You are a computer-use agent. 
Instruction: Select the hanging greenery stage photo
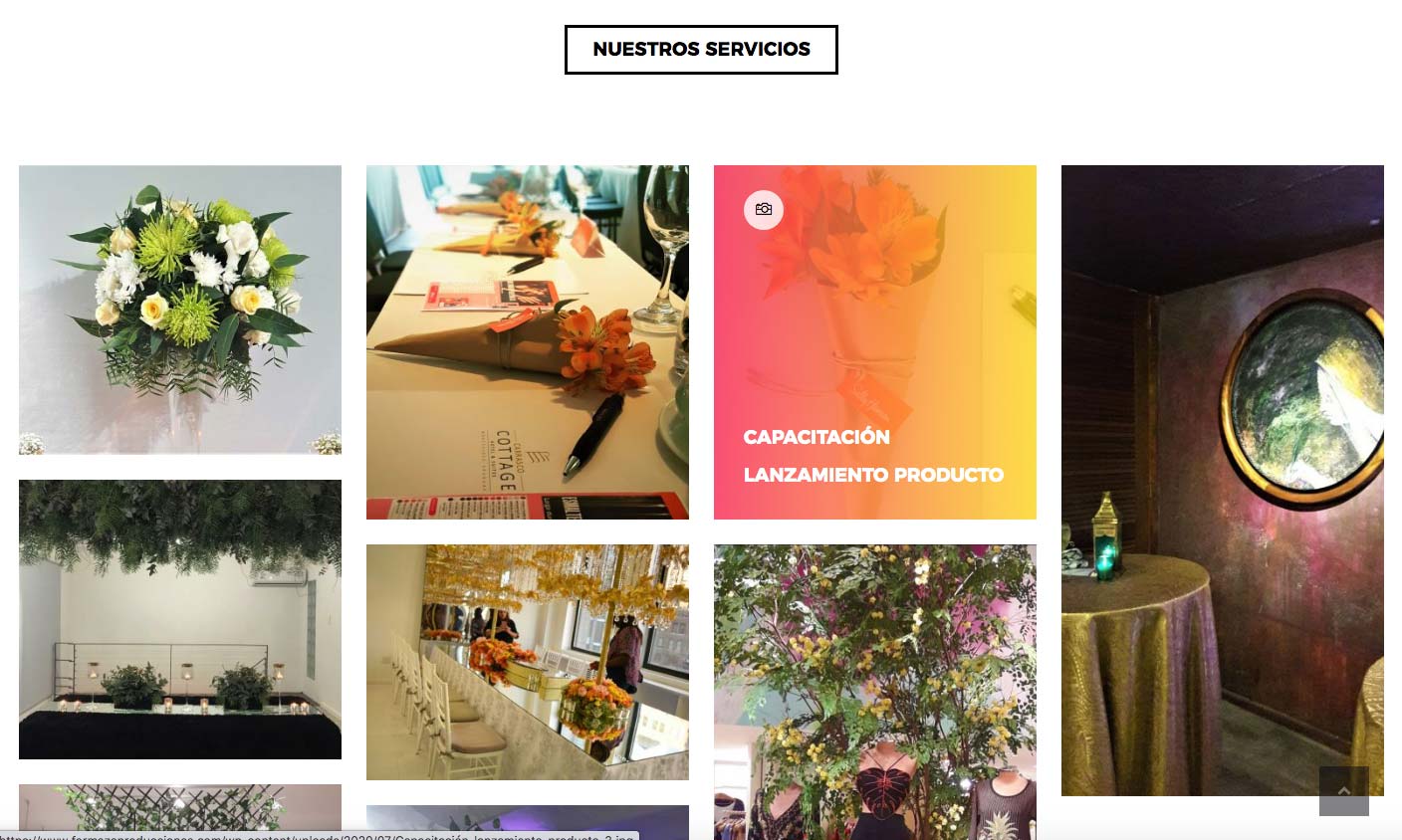180,619
